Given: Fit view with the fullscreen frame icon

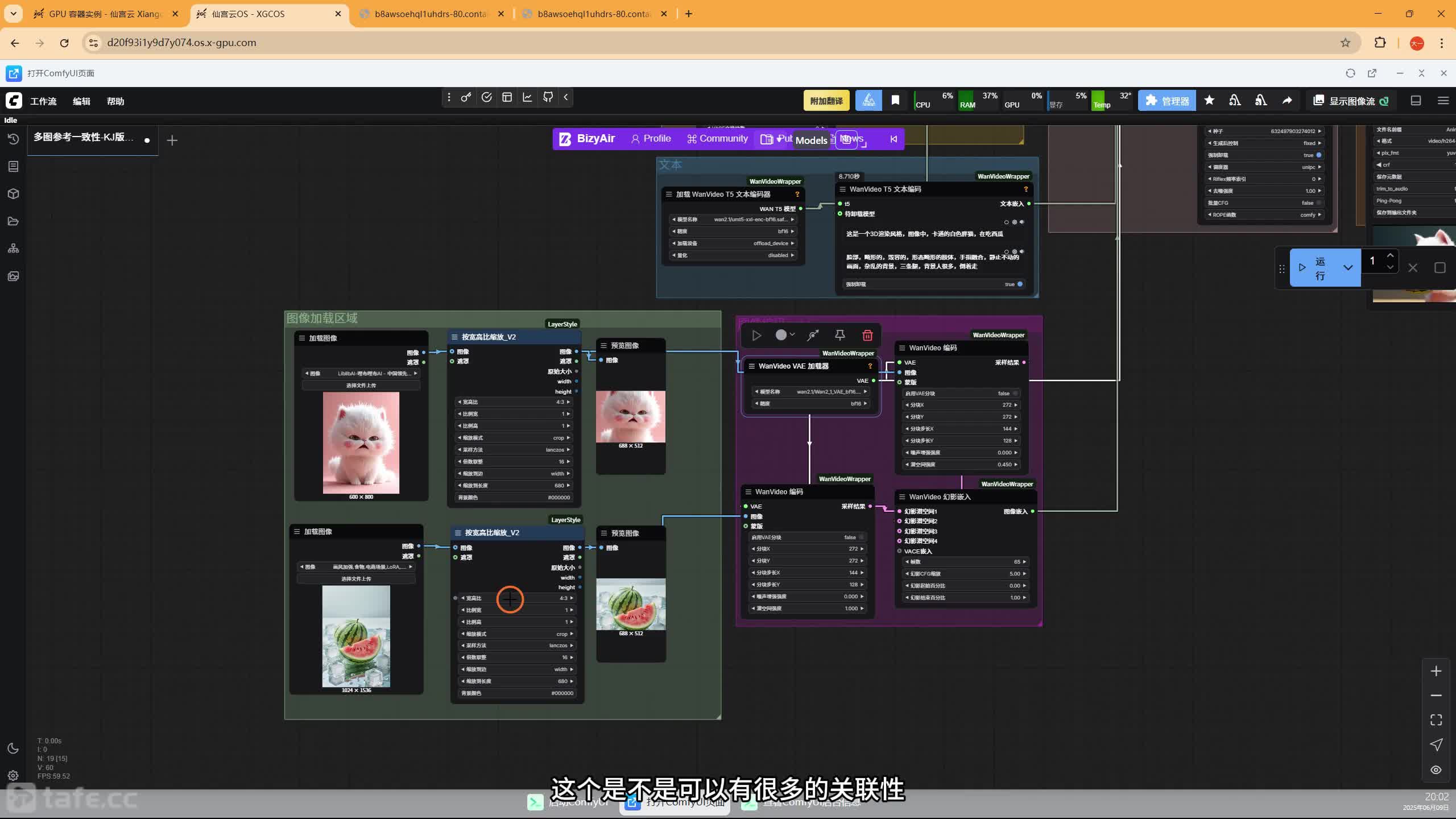Looking at the screenshot, I should coord(1436,720).
